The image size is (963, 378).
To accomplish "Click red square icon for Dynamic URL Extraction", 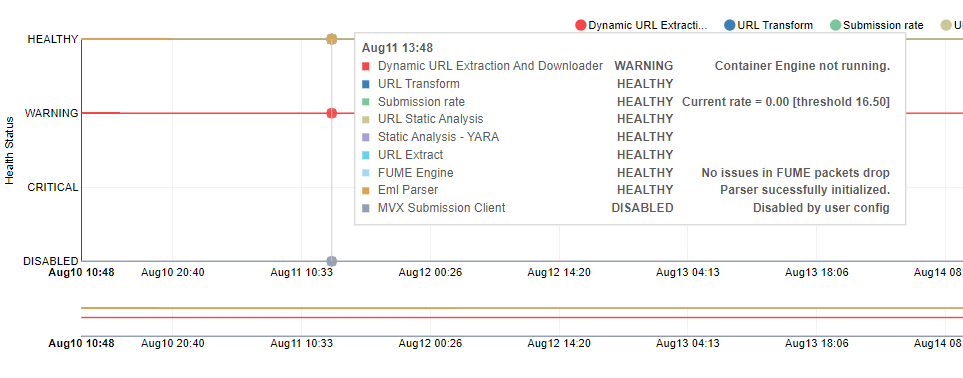I will click(x=366, y=66).
